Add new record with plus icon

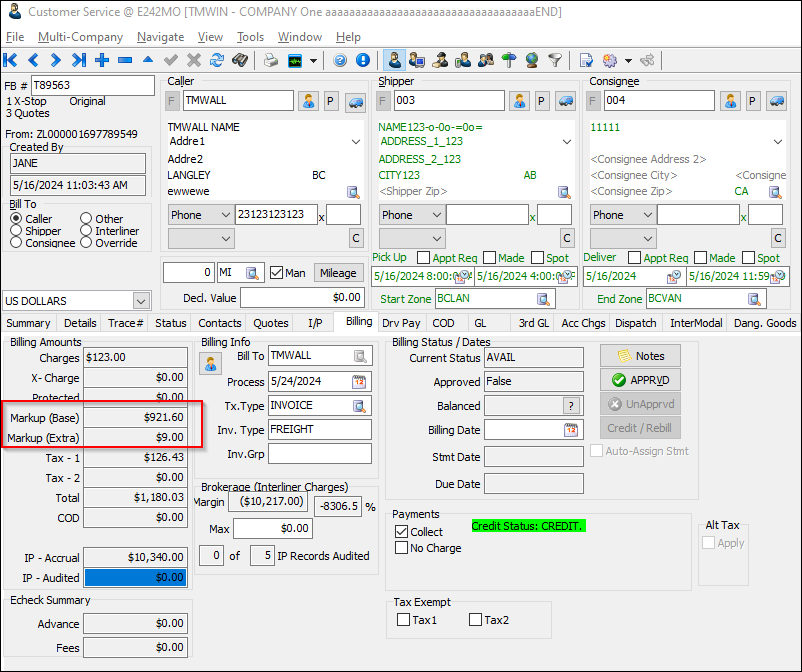tap(102, 60)
